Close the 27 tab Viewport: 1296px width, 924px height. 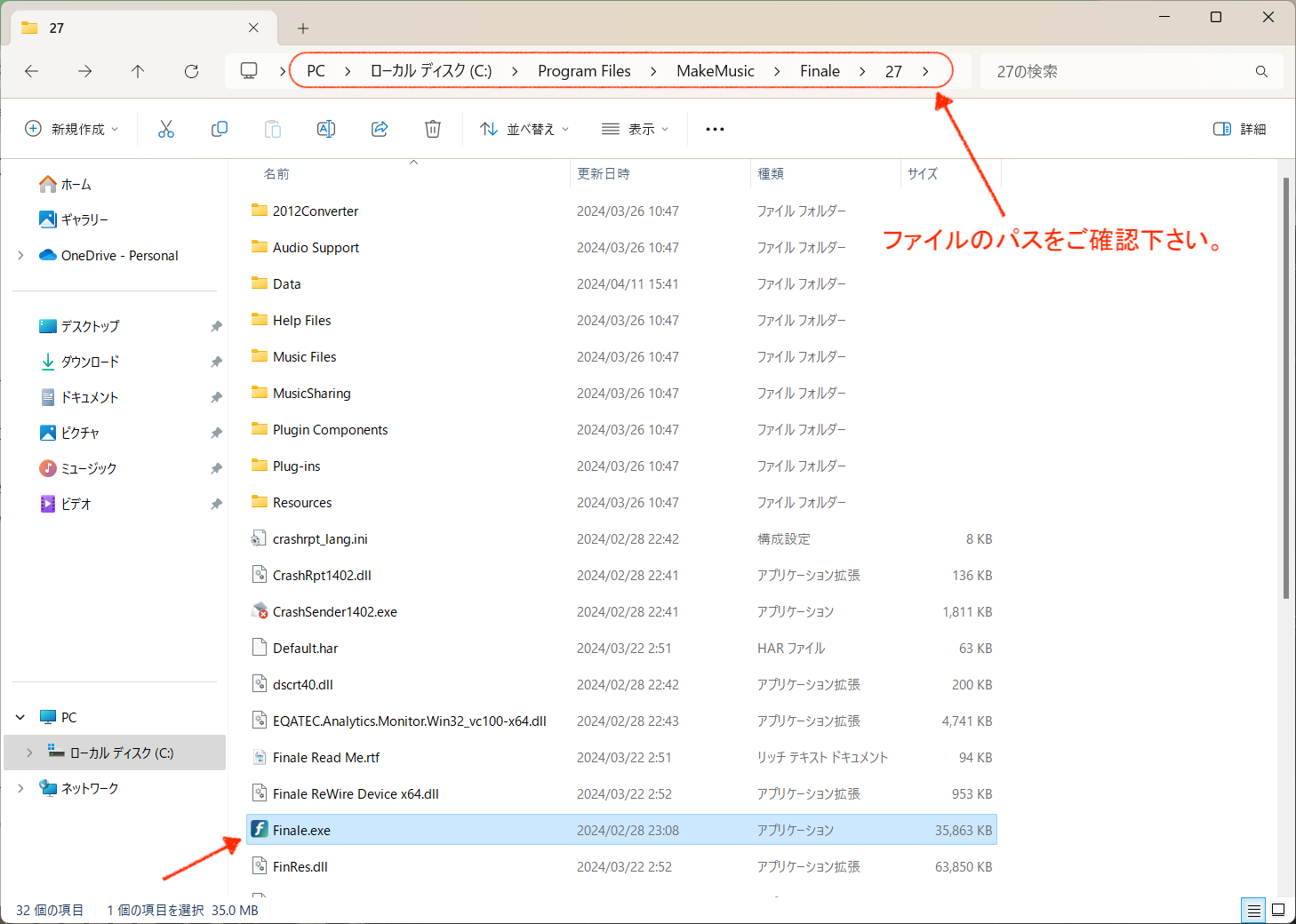(x=253, y=28)
